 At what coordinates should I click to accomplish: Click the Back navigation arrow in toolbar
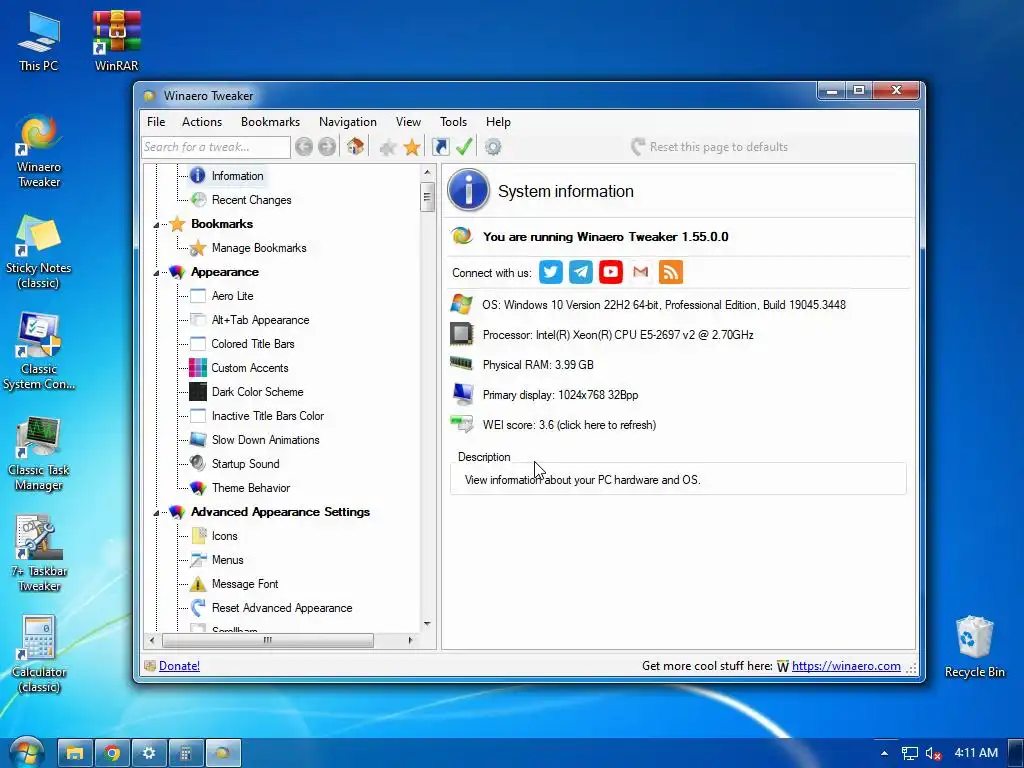coord(304,147)
